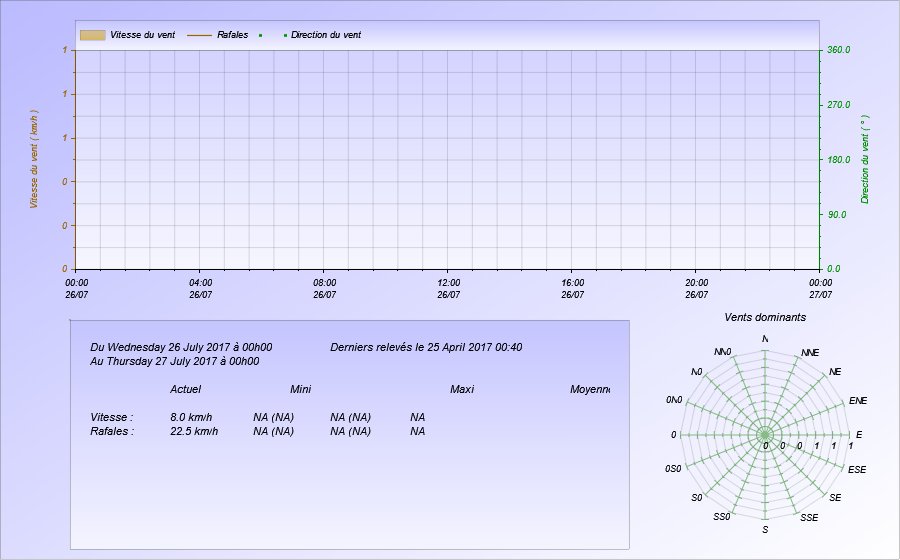Click the 'Vents dominants' chart title
The height and width of the screenshot is (560, 900).
pyautogui.click(x=765, y=317)
